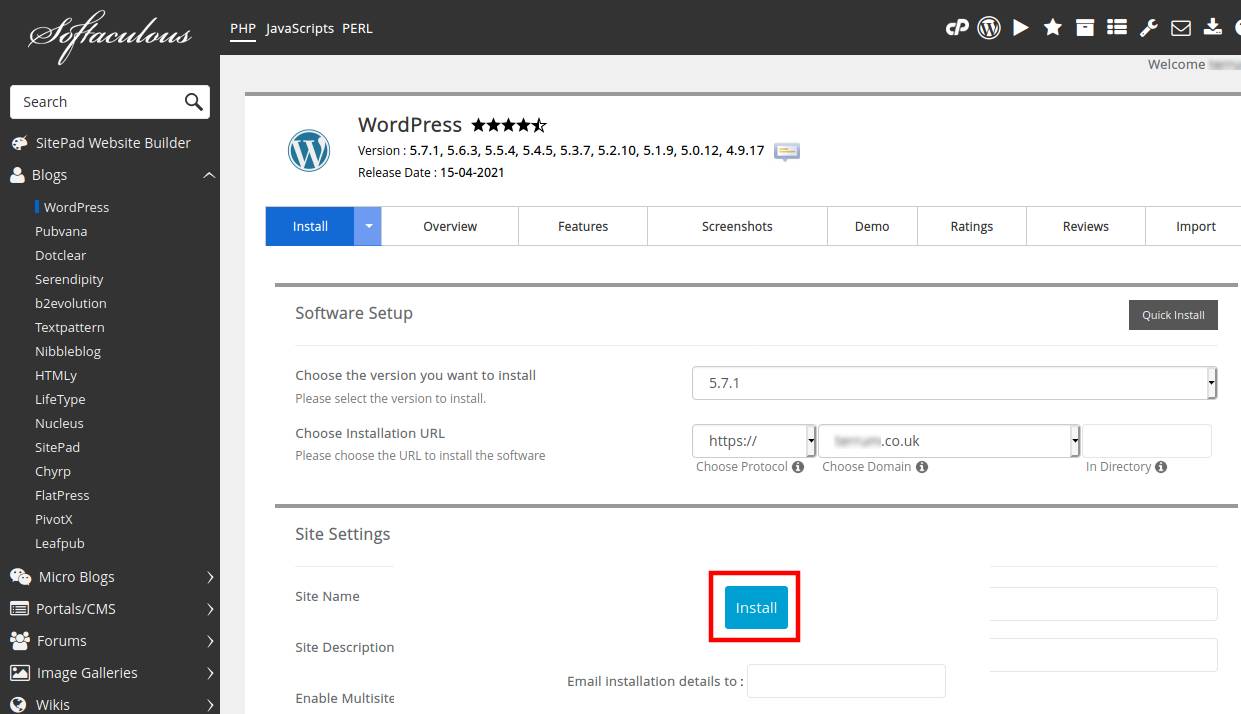This screenshot has height=714, width=1241.
Task: Open the Import tab
Action: (1195, 226)
